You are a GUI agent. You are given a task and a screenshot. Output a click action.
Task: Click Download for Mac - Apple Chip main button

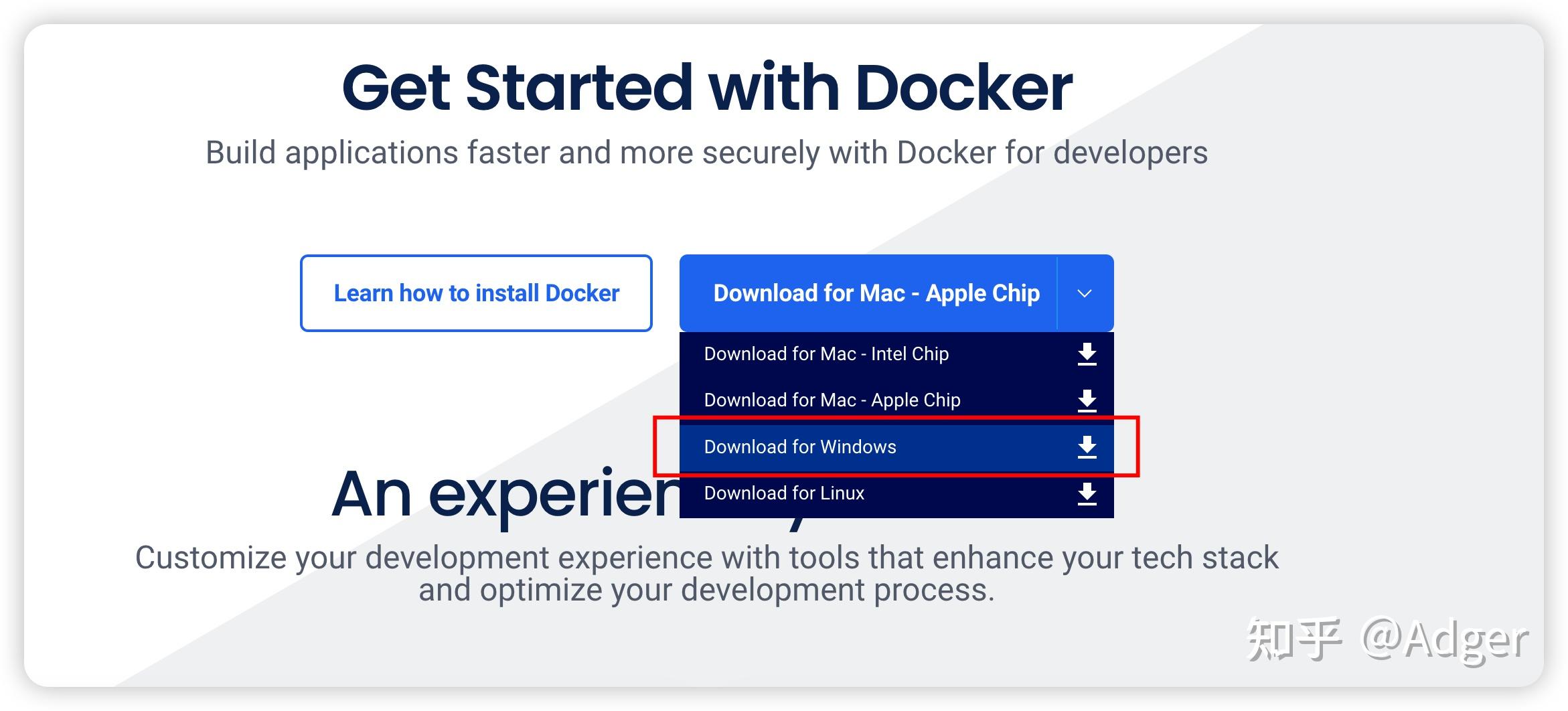[868, 293]
